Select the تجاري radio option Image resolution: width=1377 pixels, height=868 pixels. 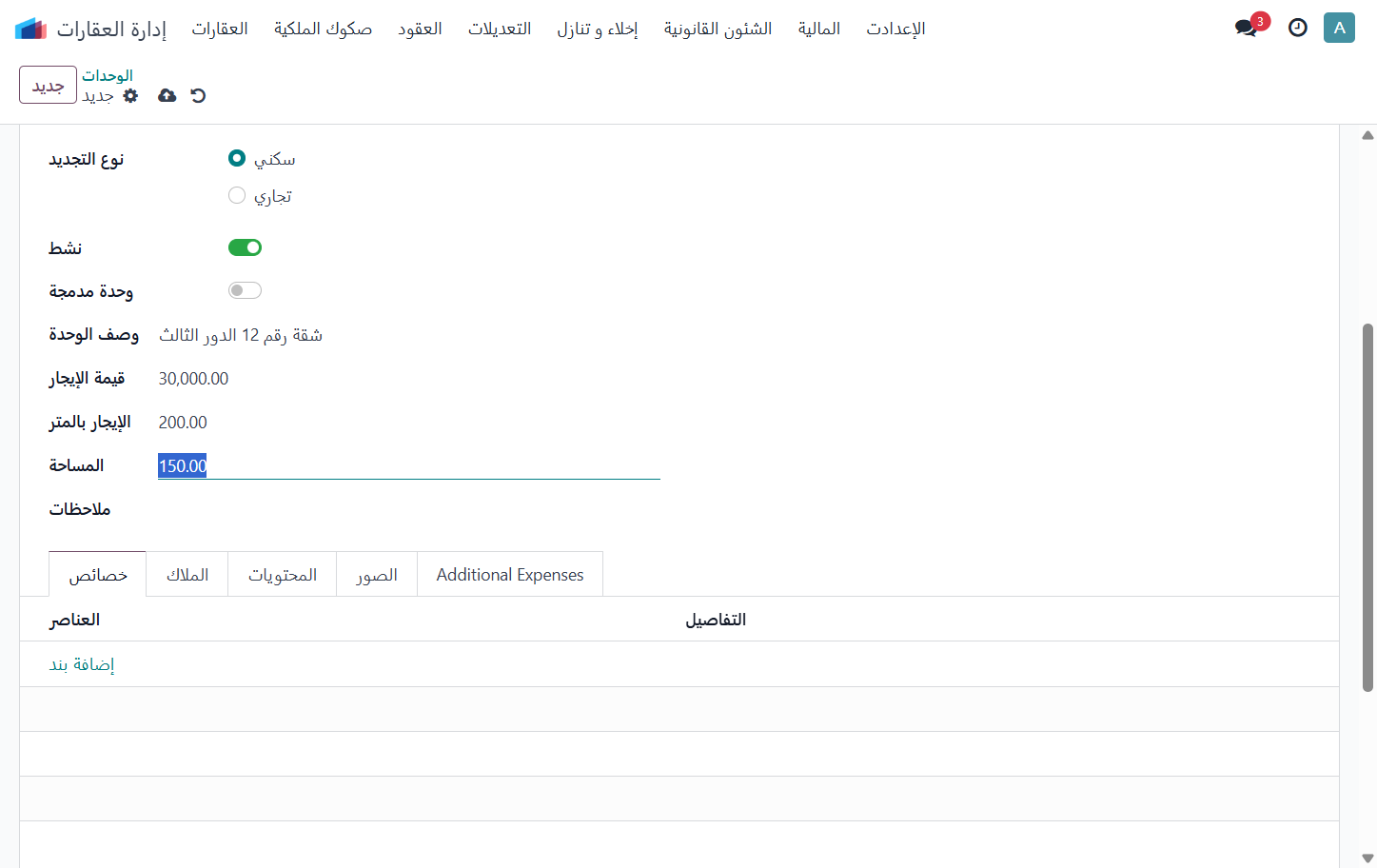tap(237, 195)
